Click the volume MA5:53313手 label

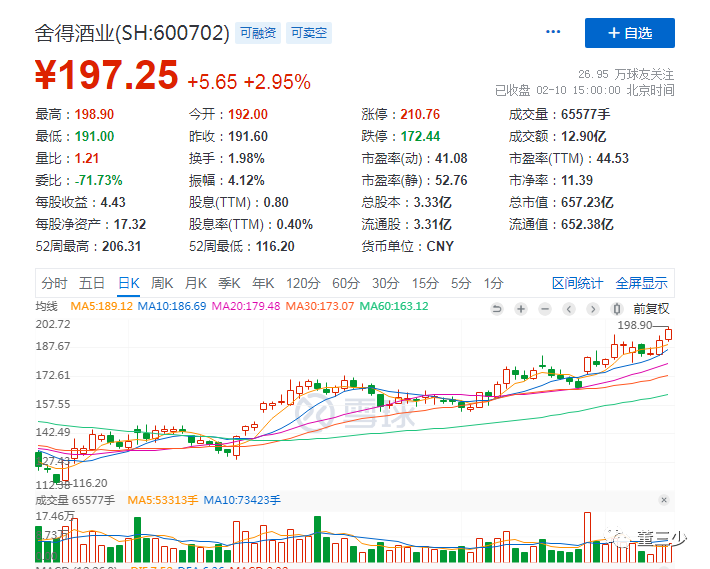(x=163, y=500)
